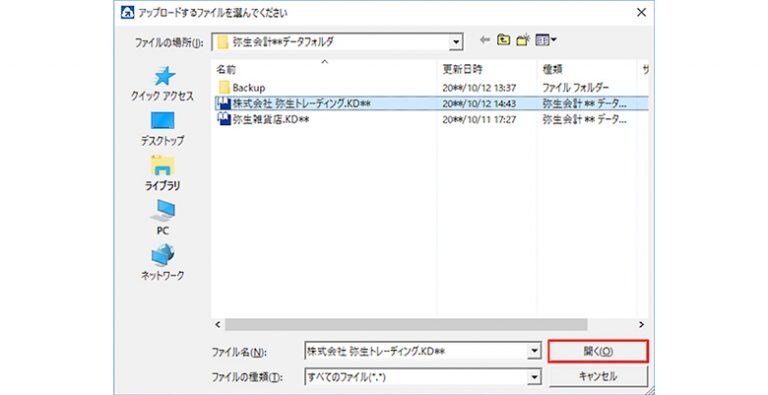Select 株式会社 弥生トレーディング.KD** file name
The image size is (768, 395).
[x=302, y=103]
